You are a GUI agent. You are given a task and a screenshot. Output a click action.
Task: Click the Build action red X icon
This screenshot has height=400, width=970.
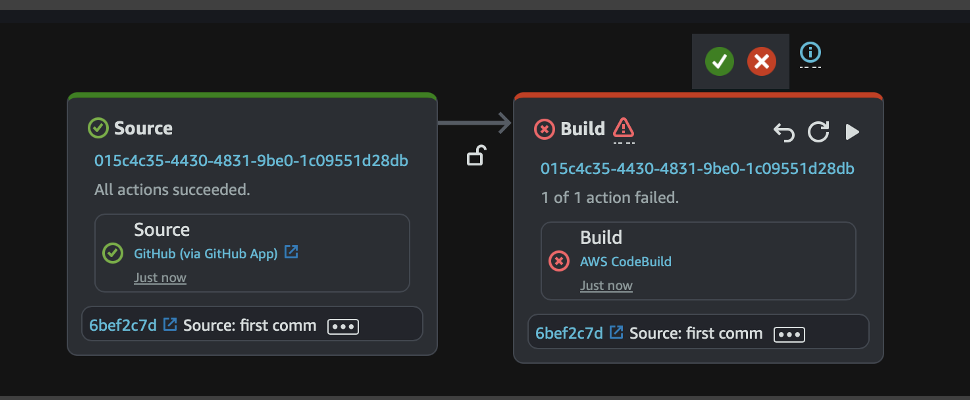pos(559,261)
